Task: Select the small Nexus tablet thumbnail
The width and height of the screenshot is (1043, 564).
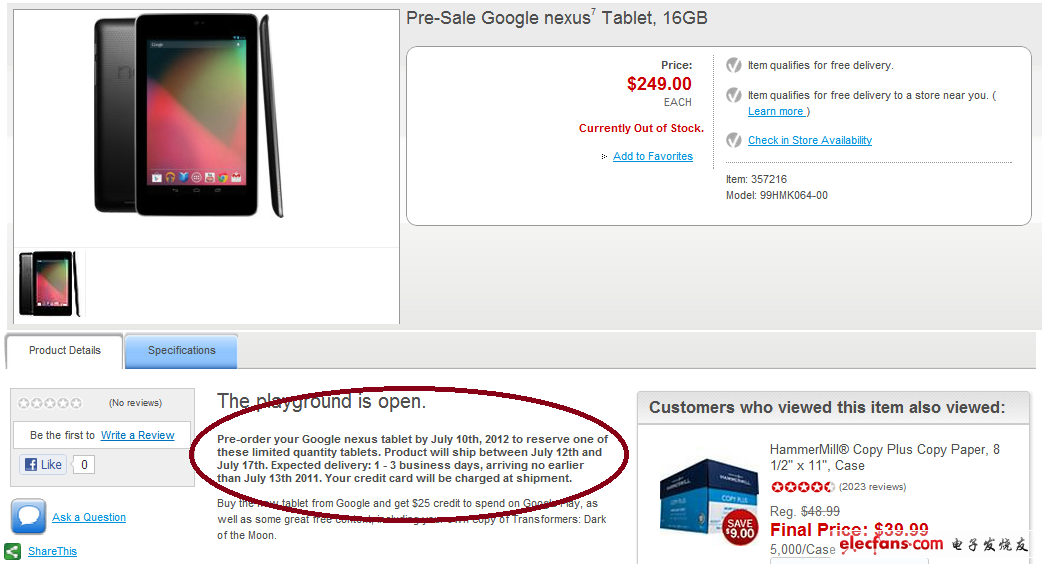Action: point(48,284)
